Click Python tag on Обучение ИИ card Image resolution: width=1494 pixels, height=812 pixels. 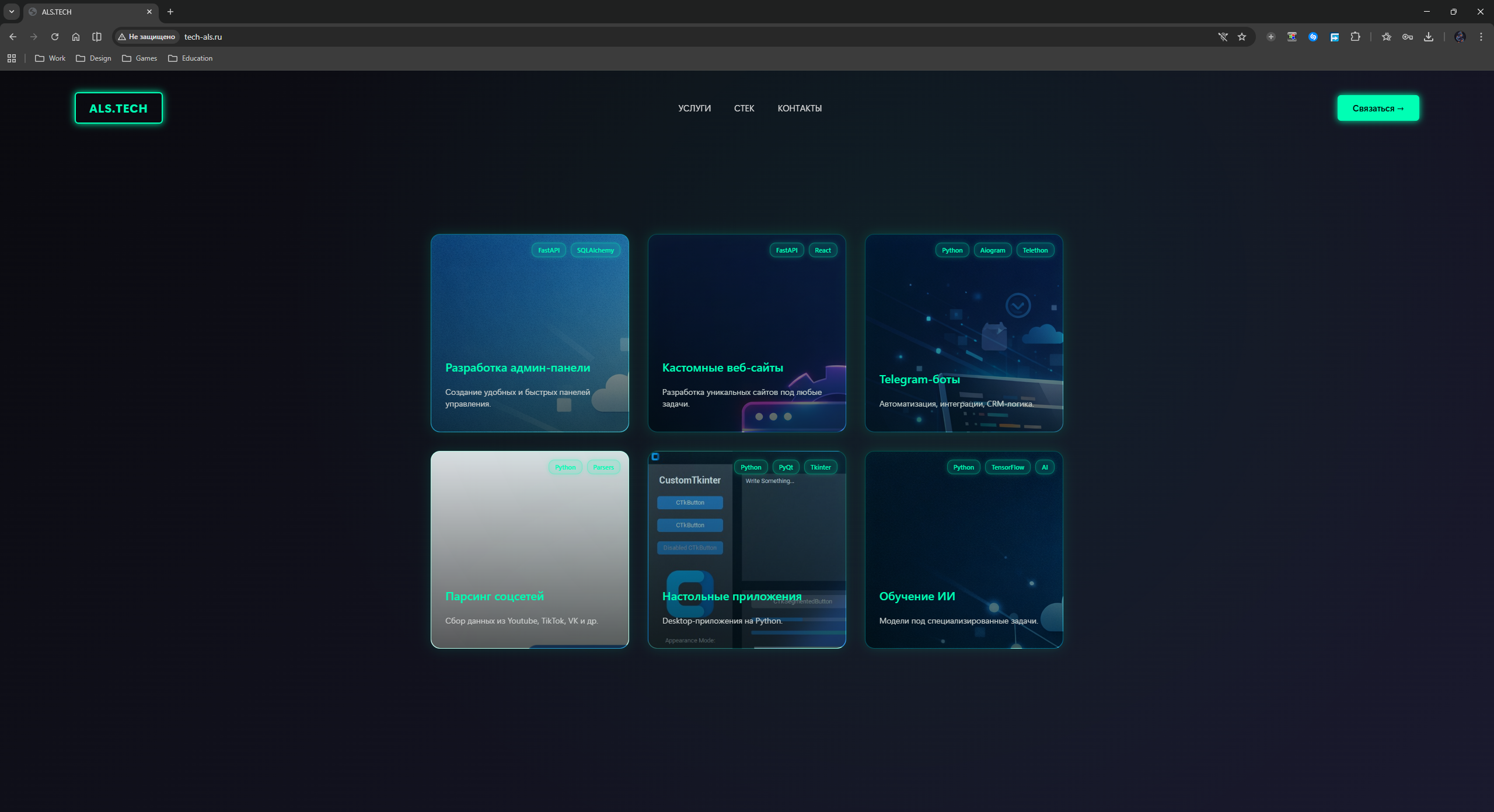point(964,467)
